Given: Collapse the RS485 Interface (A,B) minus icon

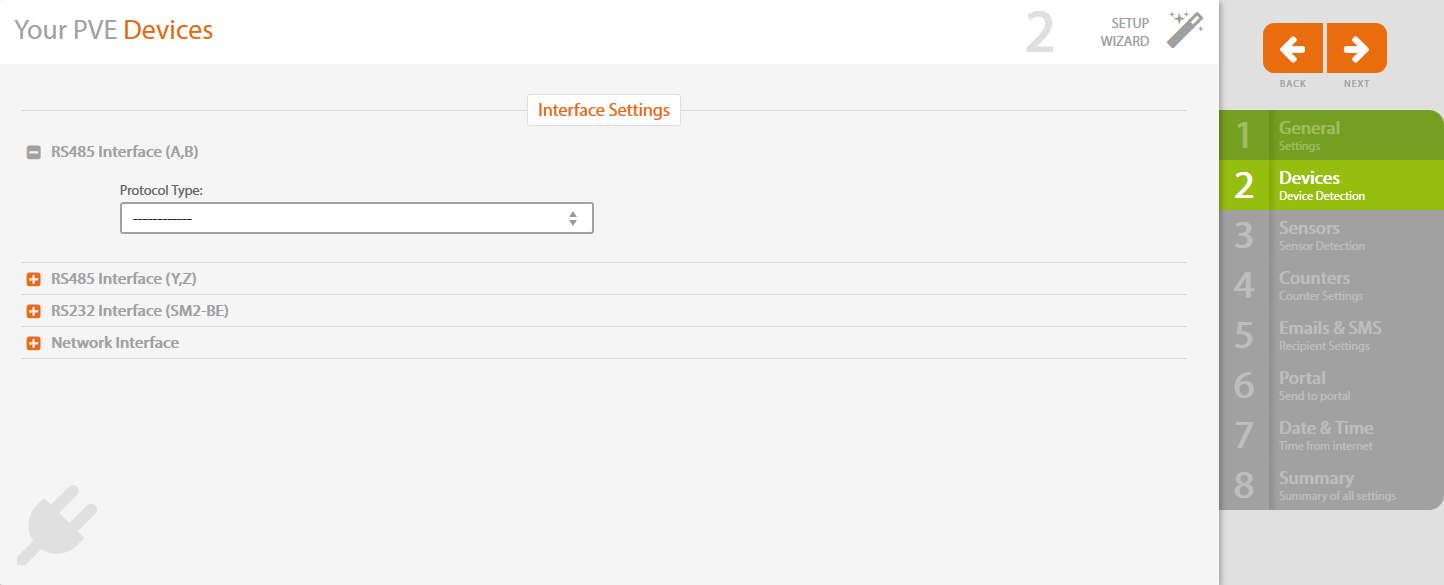Looking at the screenshot, I should coord(34,153).
